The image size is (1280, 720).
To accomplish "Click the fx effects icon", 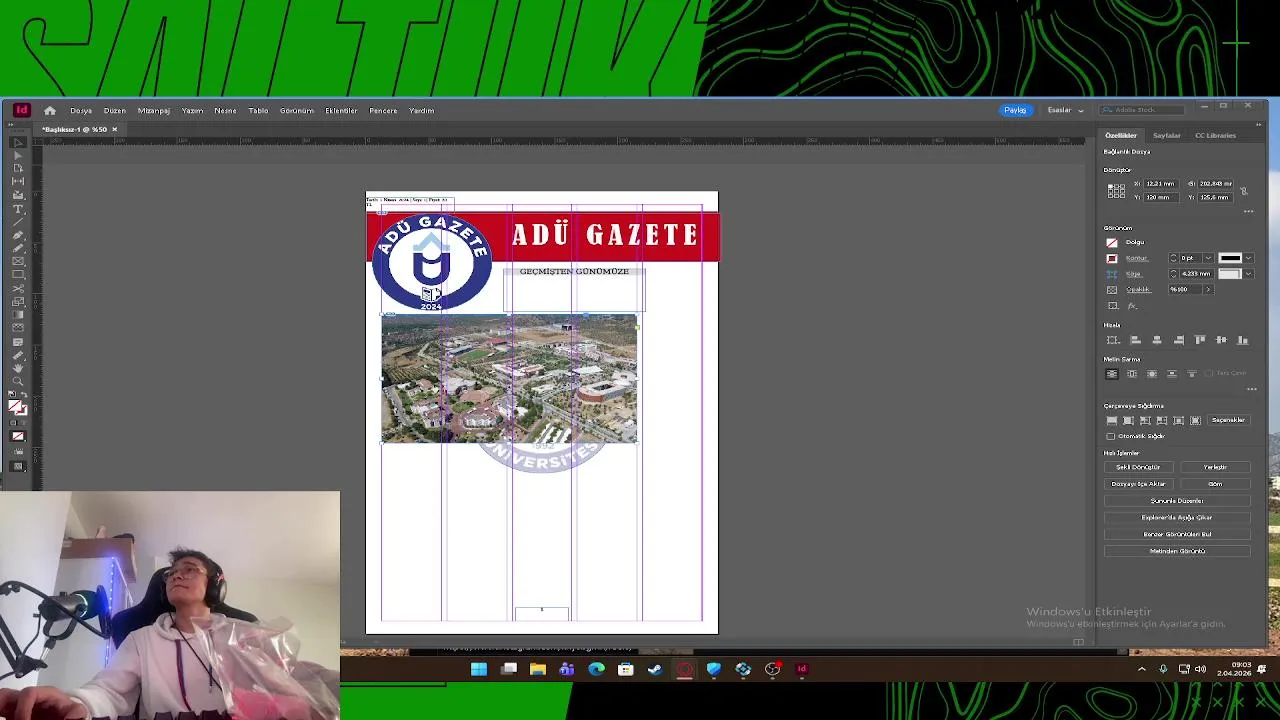I will 1132,306.
